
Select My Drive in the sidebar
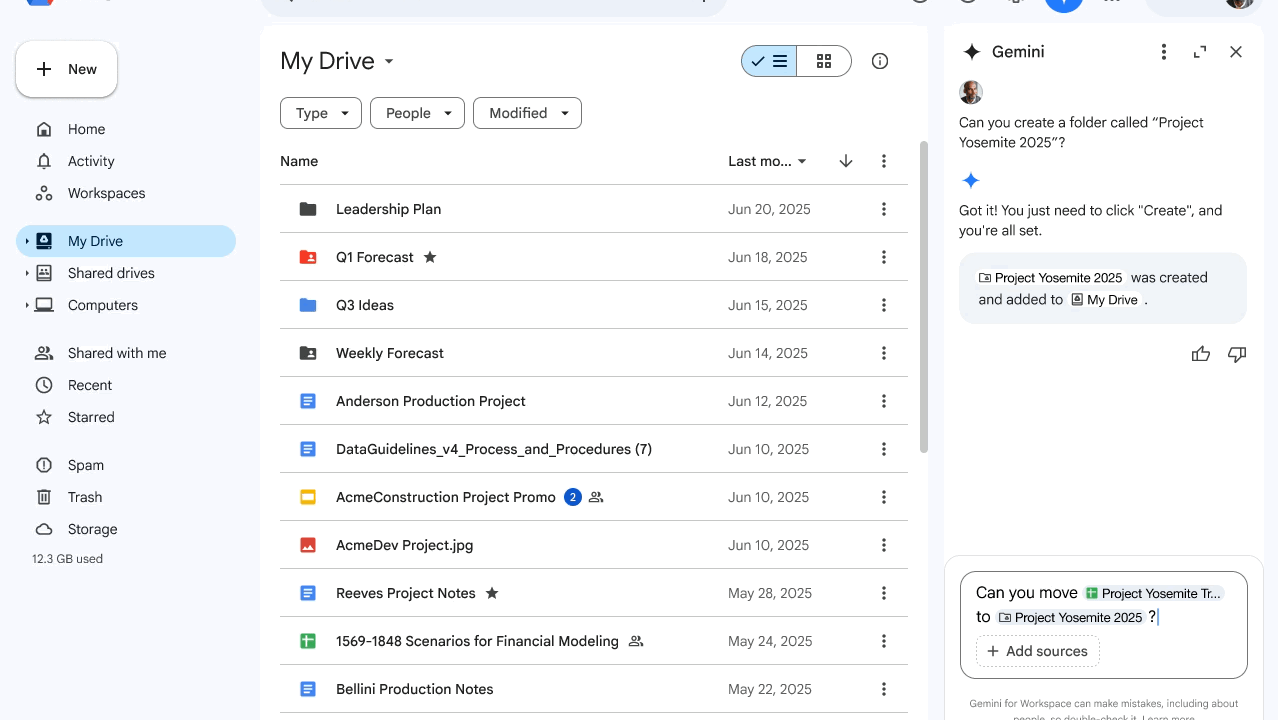point(126,241)
